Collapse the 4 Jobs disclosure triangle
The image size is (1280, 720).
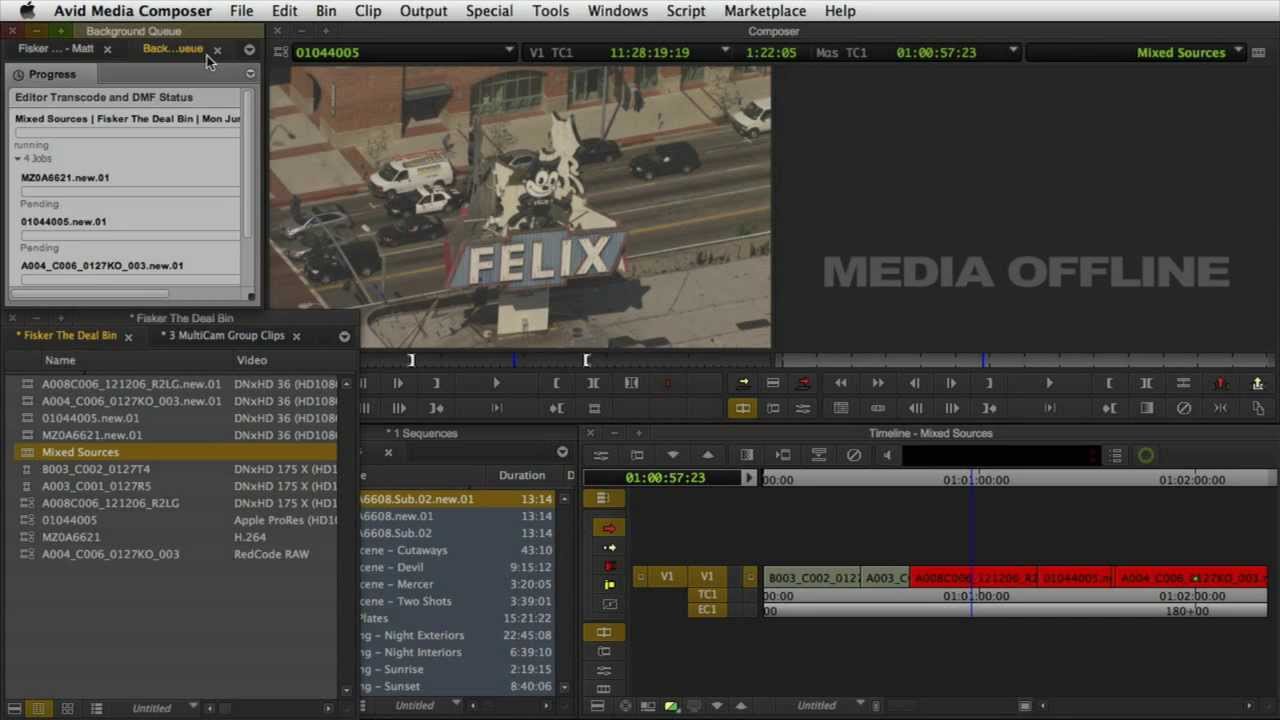pyautogui.click(x=18, y=159)
